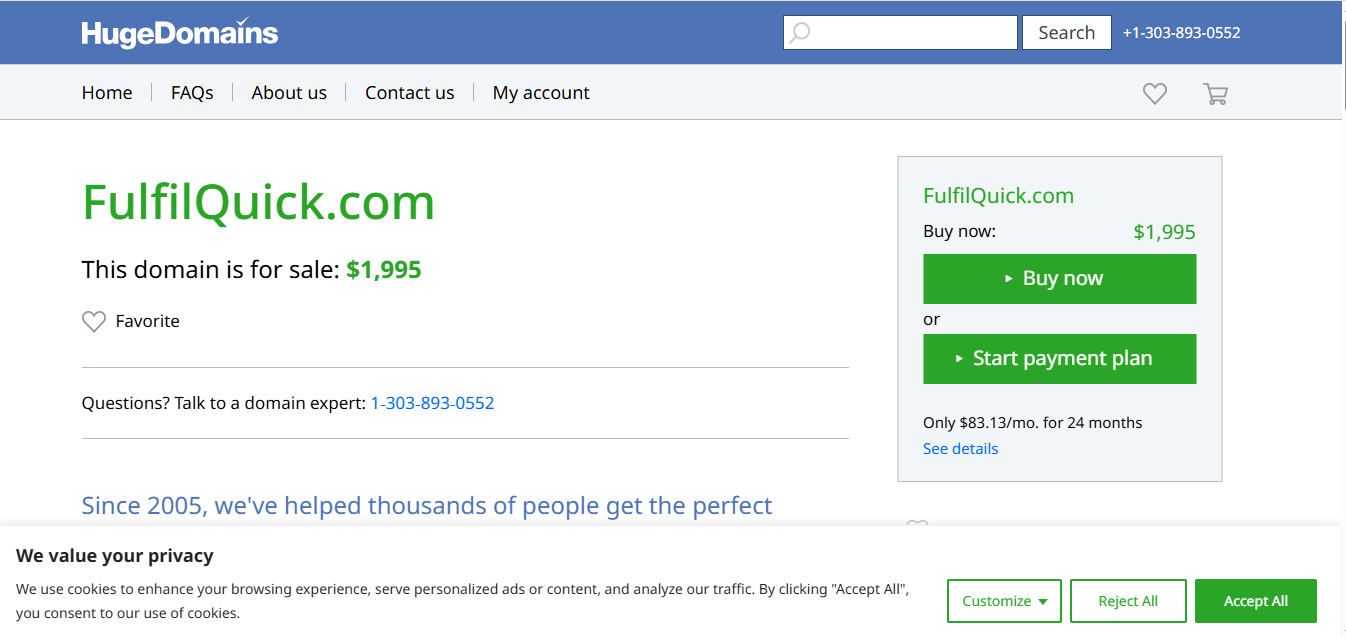Expand the Customize cookie dropdown
The width and height of the screenshot is (1346, 637).
click(1004, 601)
